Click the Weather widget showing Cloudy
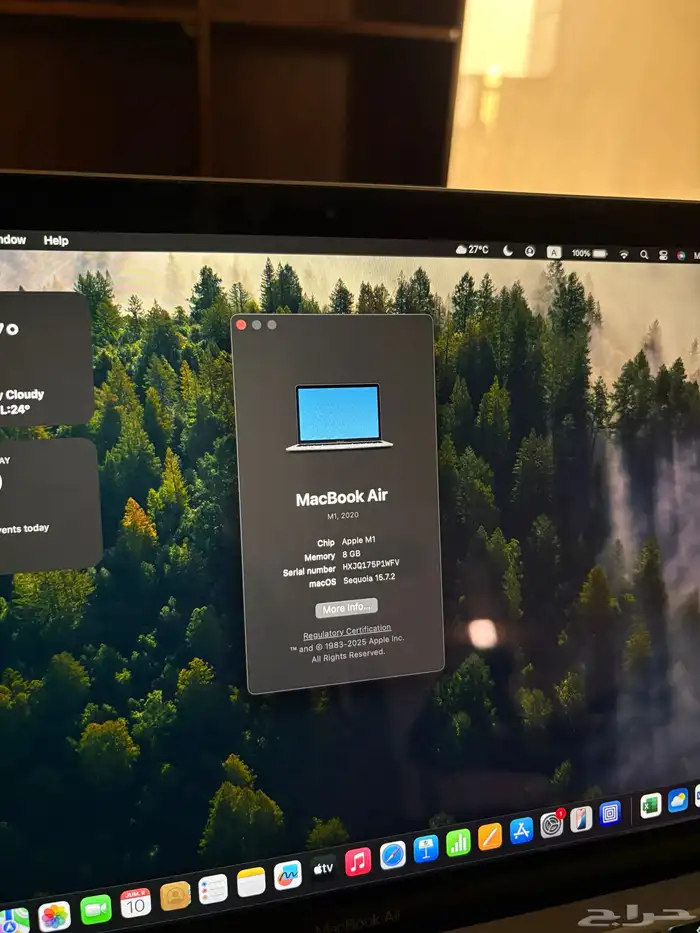 45,360
